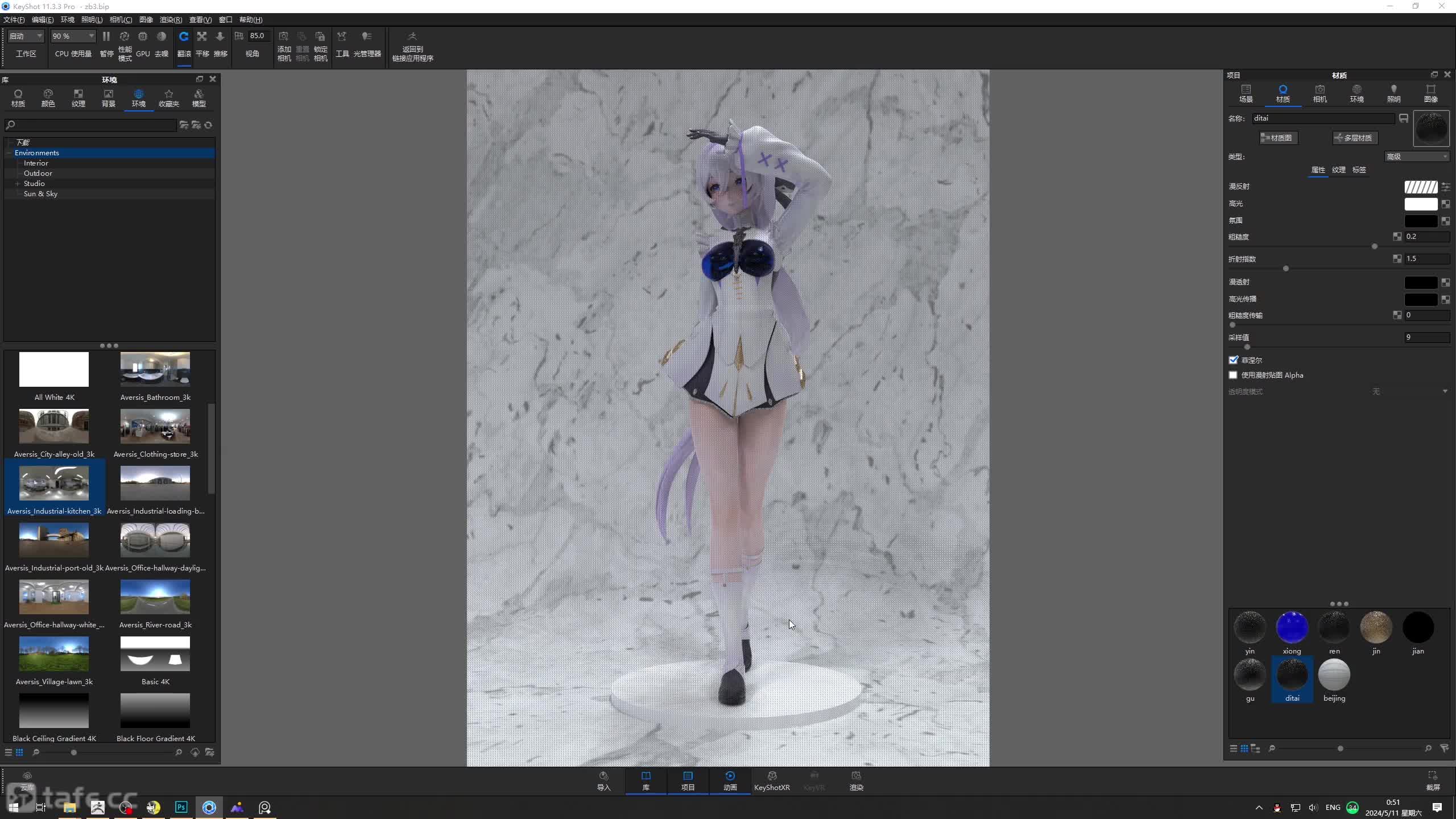This screenshot has height=819, width=1456.
Task: Open library Textures tab
Action: pyautogui.click(x=78, y=98)
